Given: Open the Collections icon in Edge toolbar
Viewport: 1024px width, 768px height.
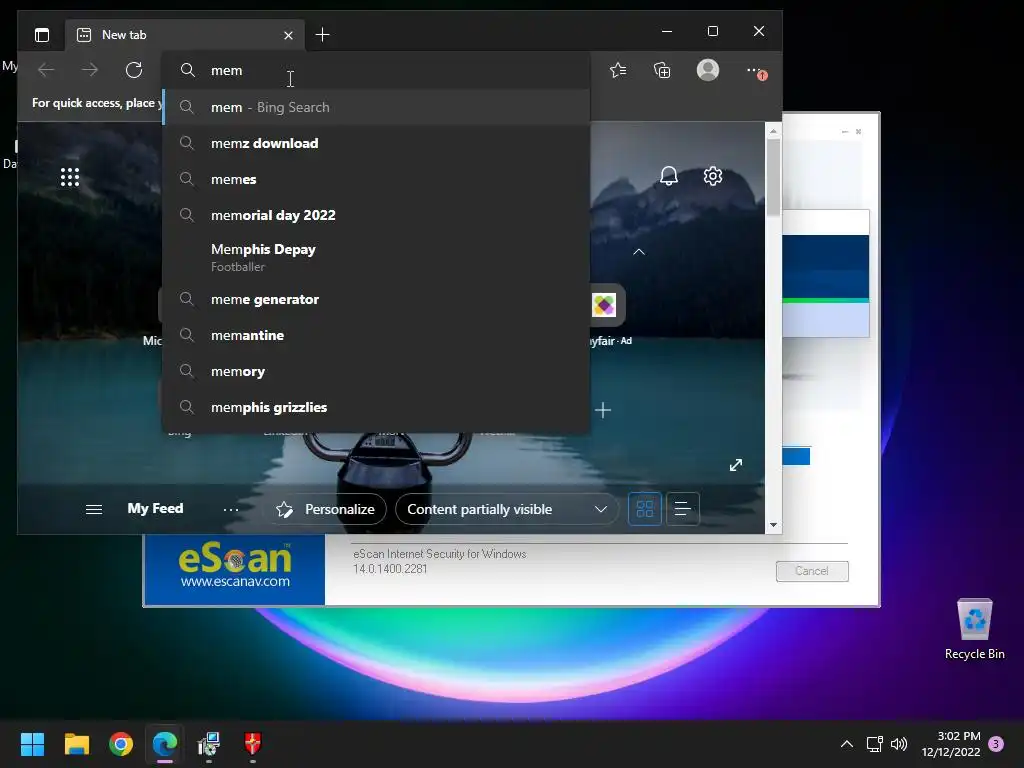Looking at the screenshot, I should (x=662, y=70).
